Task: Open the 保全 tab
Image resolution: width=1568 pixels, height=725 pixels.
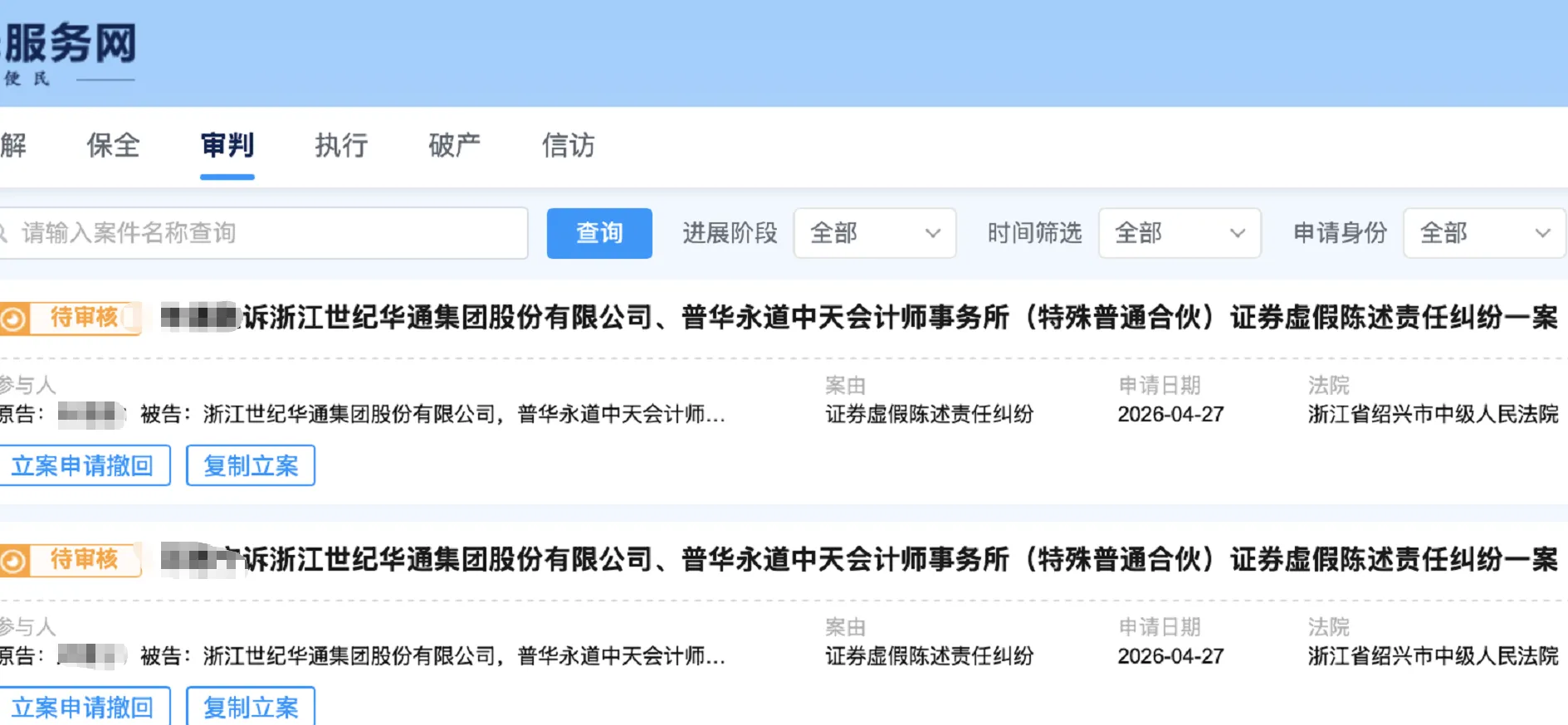Action: (113, 145)
